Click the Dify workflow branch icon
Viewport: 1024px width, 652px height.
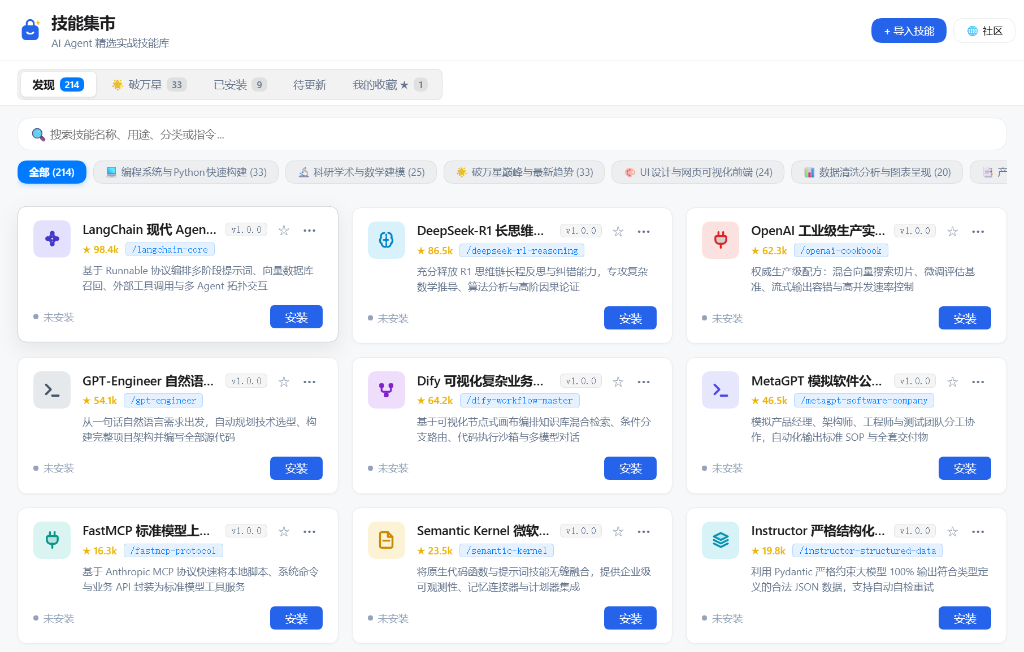tap(387, 390)
